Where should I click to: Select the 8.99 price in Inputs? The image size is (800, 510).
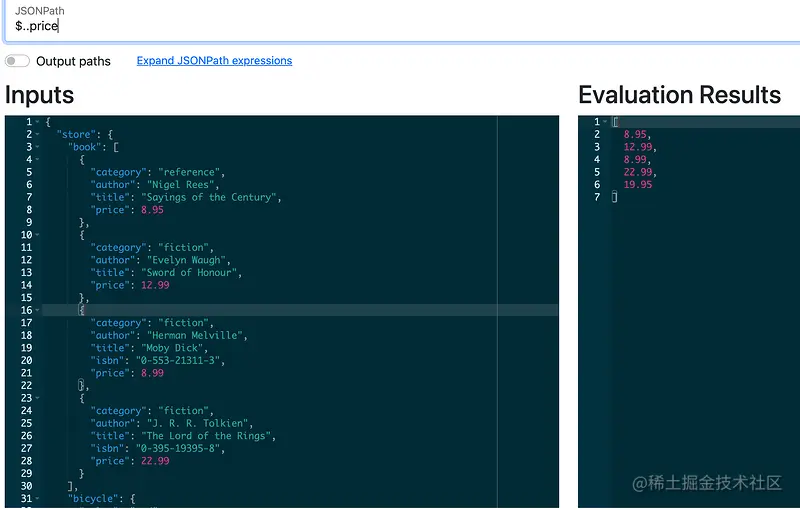[152, 373]
